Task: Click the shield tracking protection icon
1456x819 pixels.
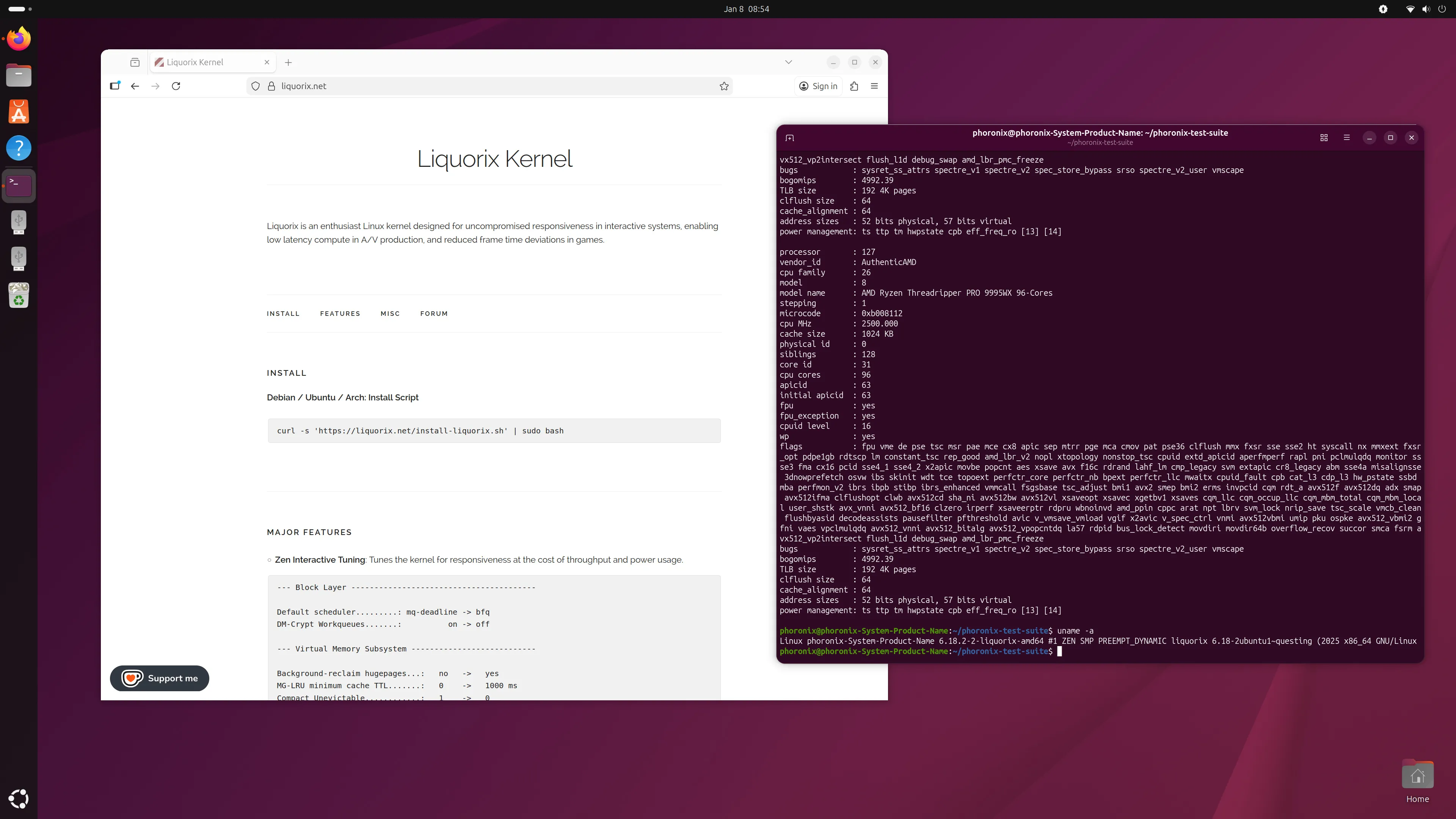Action: [256, 86]
